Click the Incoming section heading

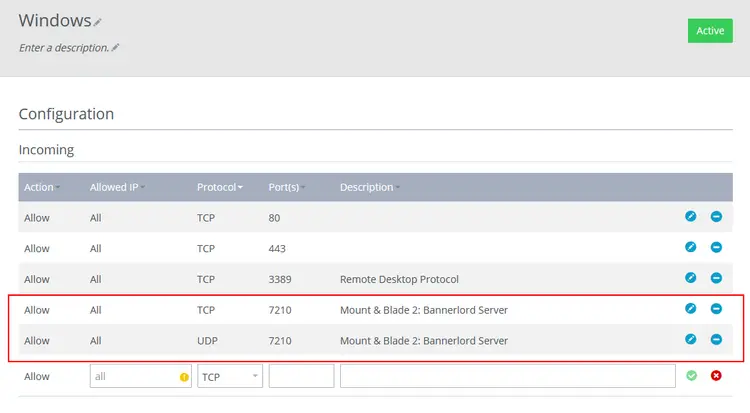[x=46, y=150]
